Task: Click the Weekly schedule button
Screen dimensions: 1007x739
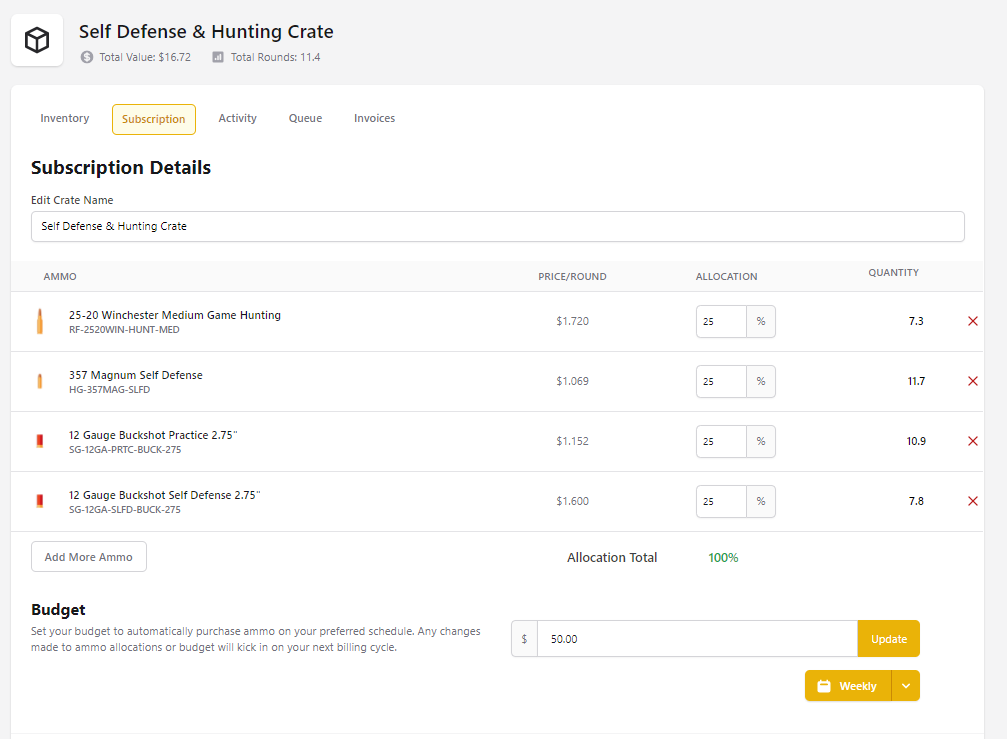Action: tap(848, 686)
